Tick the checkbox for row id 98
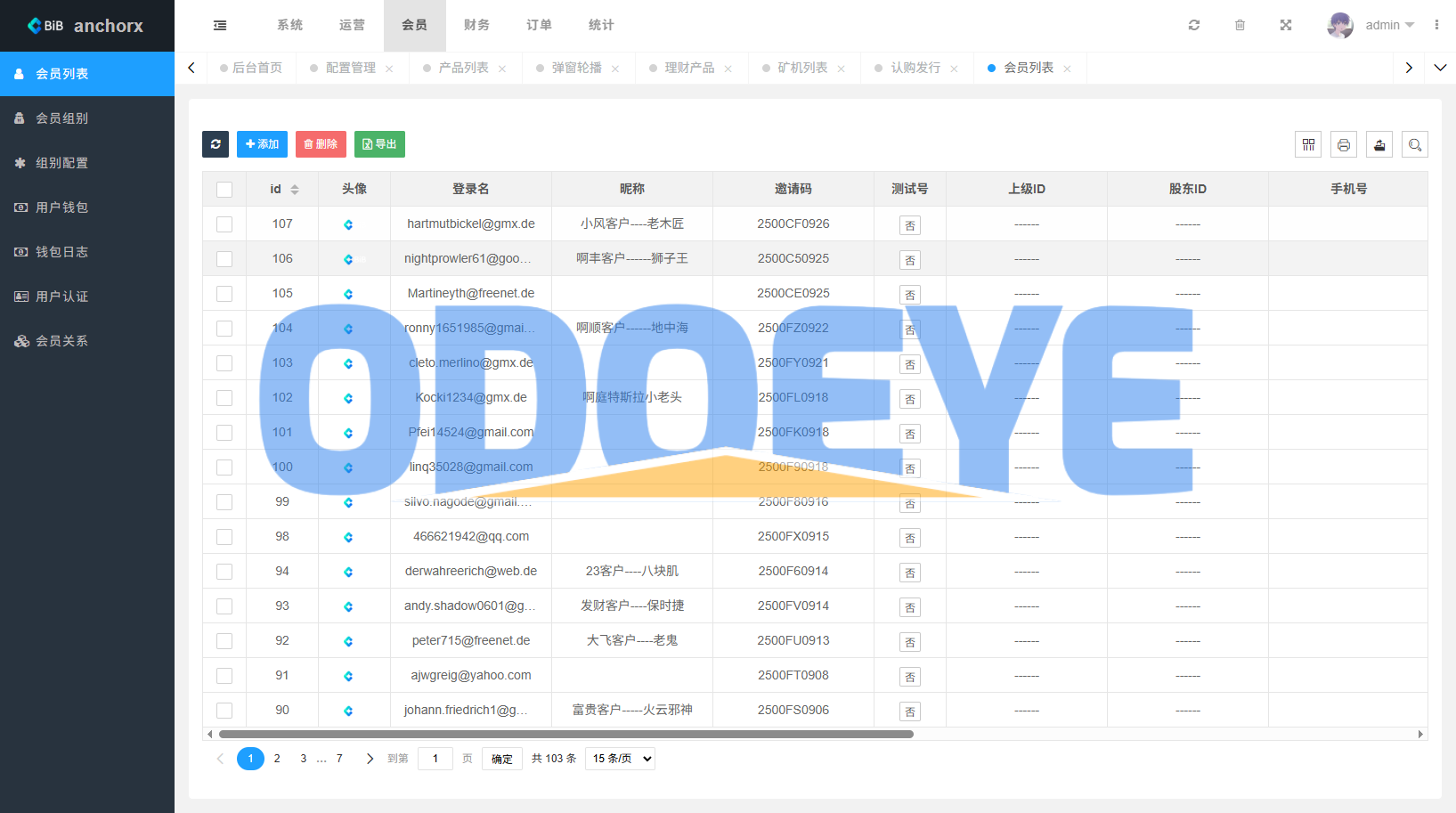 click(224, 537)
